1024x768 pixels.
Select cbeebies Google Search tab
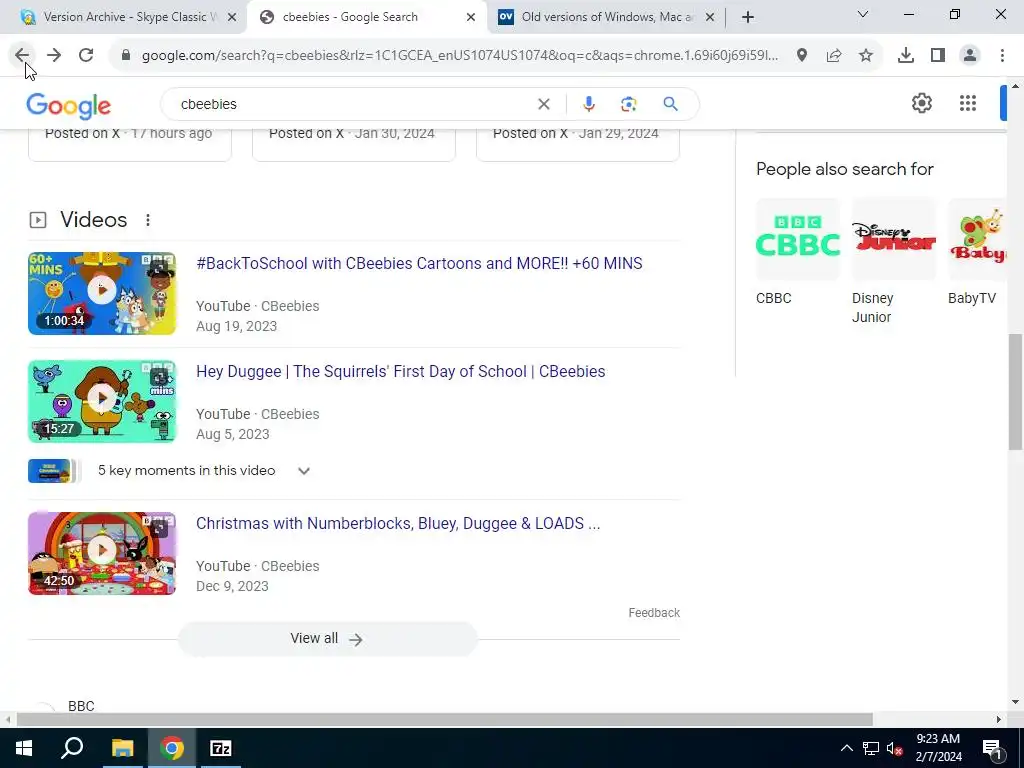[x=367, y=17]
